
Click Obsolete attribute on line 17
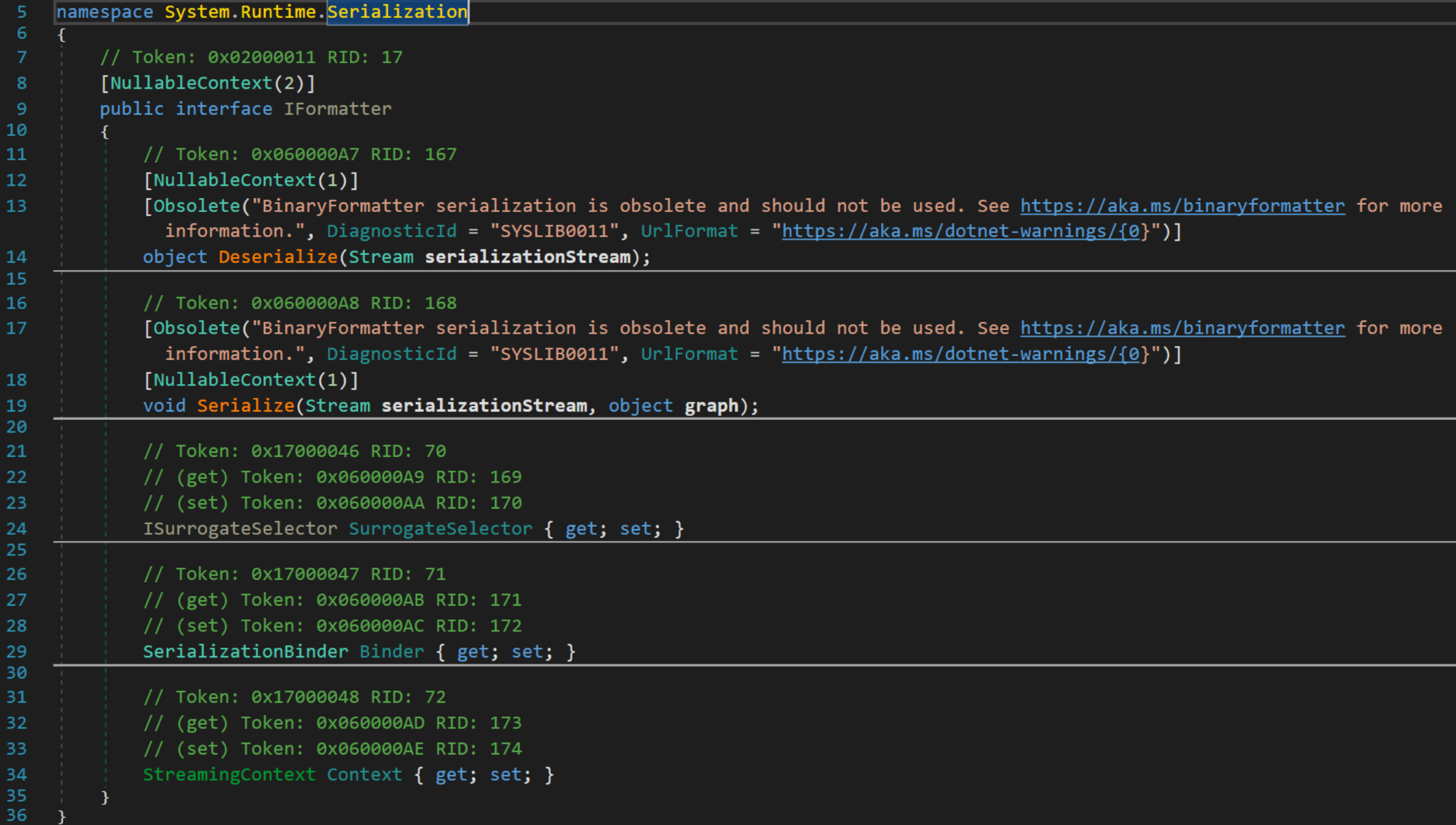click(x=197, y=328)
